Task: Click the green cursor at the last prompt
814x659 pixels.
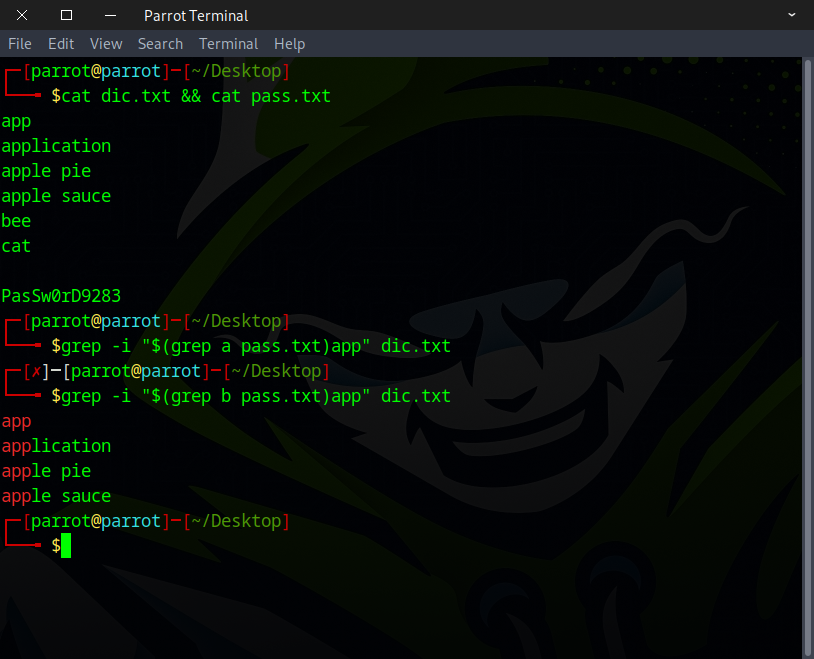Action: coord(66,546)
